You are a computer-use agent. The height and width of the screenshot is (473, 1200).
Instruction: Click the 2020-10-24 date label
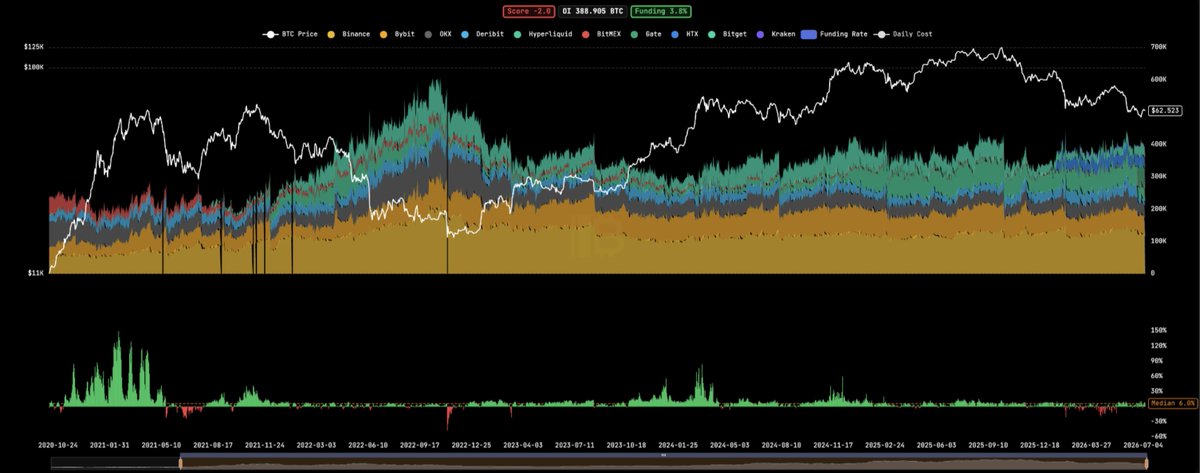coord(59,444)
